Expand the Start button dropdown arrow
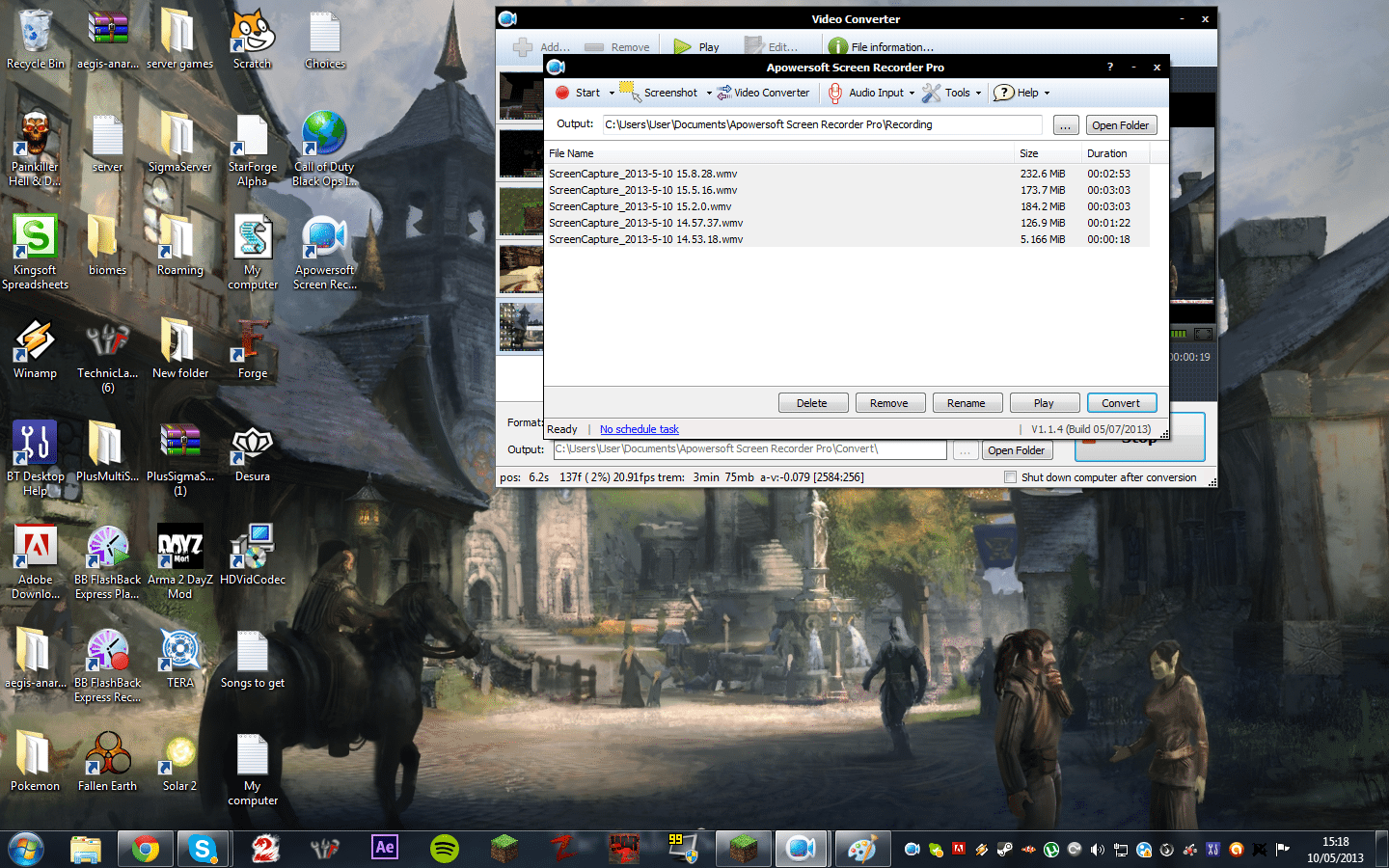This screenshot has width=1389, height=868. click(612, 94)
